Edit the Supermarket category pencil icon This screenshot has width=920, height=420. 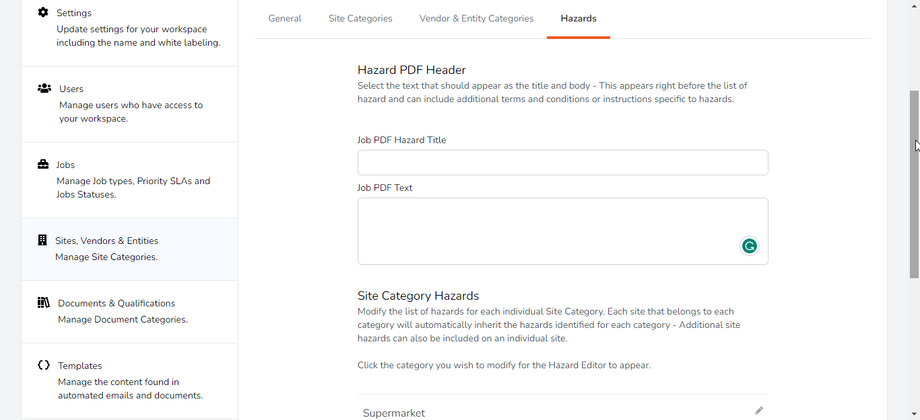759,411
